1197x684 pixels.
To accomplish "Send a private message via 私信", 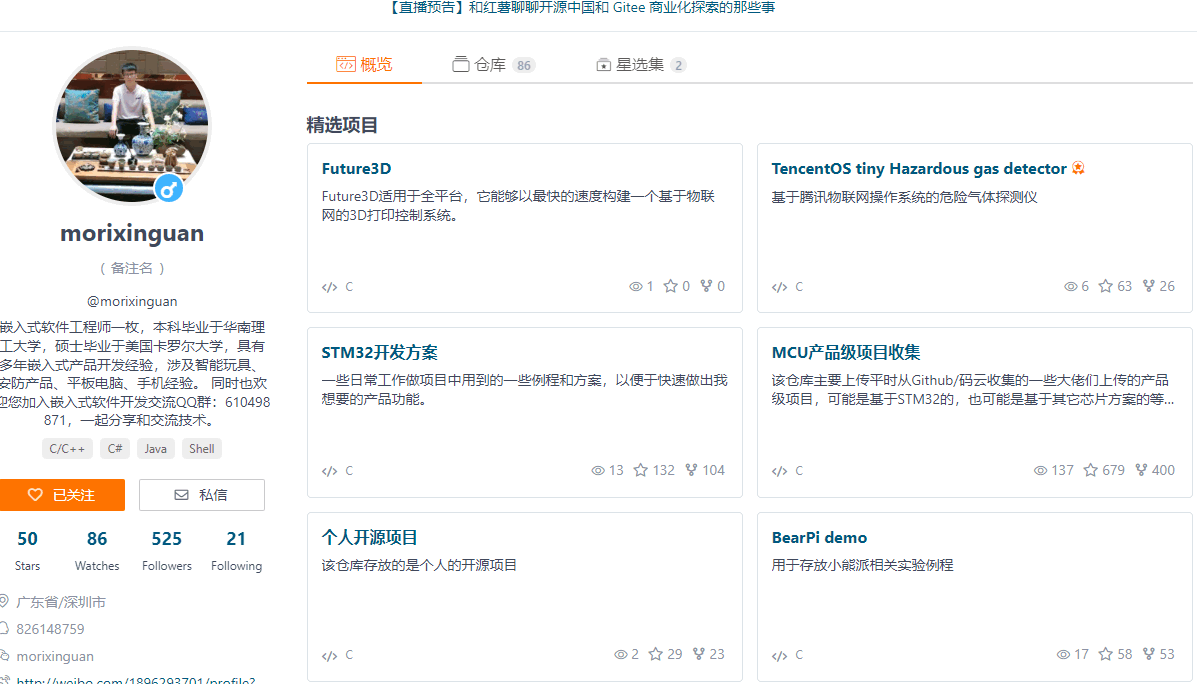I will click(x=202, y=494).
